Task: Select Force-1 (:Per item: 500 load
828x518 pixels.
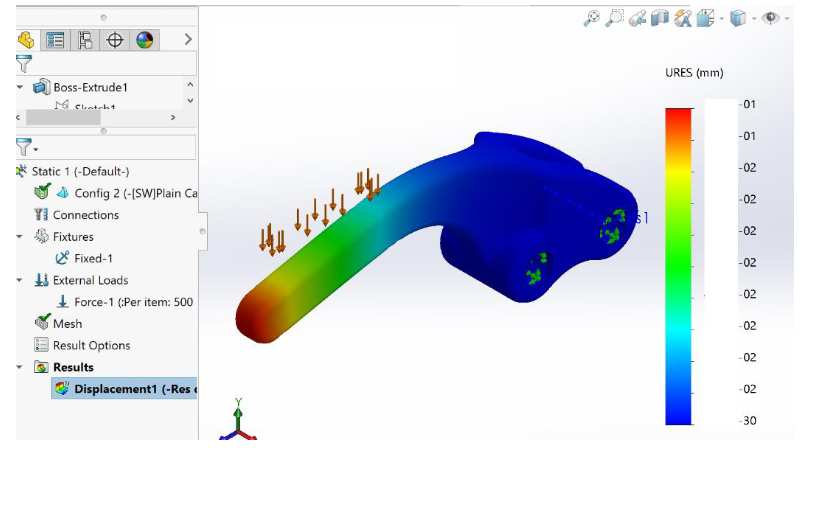Action: pos(134,302)
